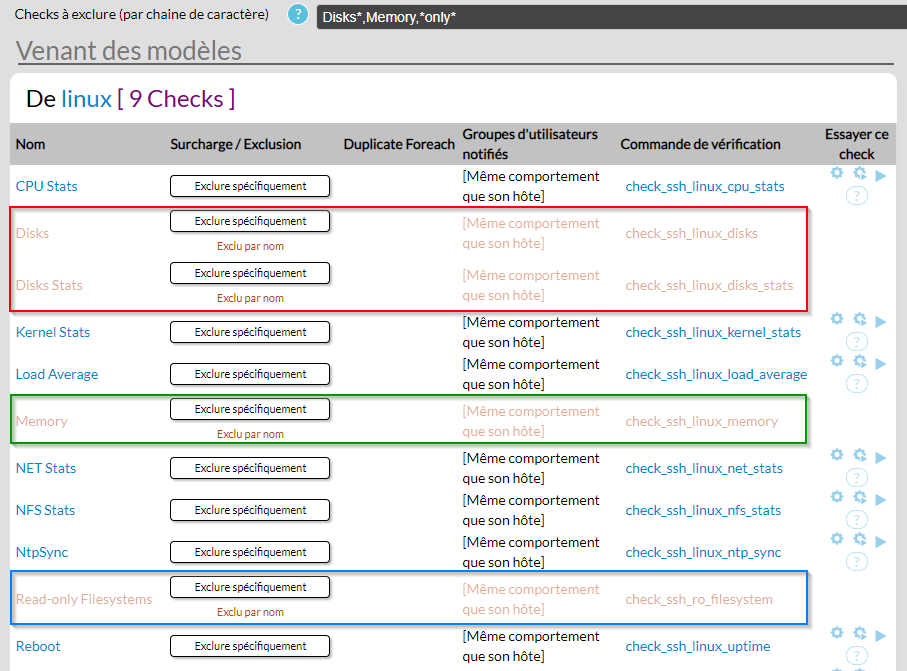
Task: Click the play icon in the CPU Stats row
Action: [x=881, y=175]
